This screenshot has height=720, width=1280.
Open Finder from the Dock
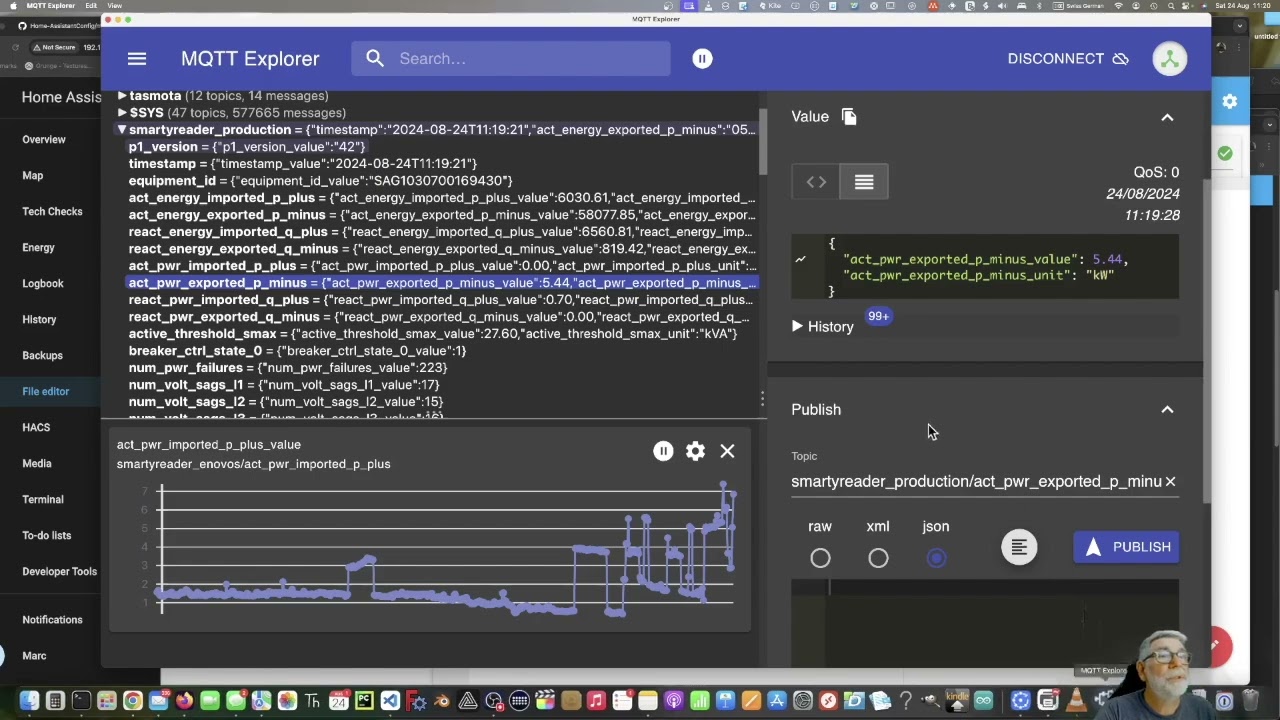29,701
